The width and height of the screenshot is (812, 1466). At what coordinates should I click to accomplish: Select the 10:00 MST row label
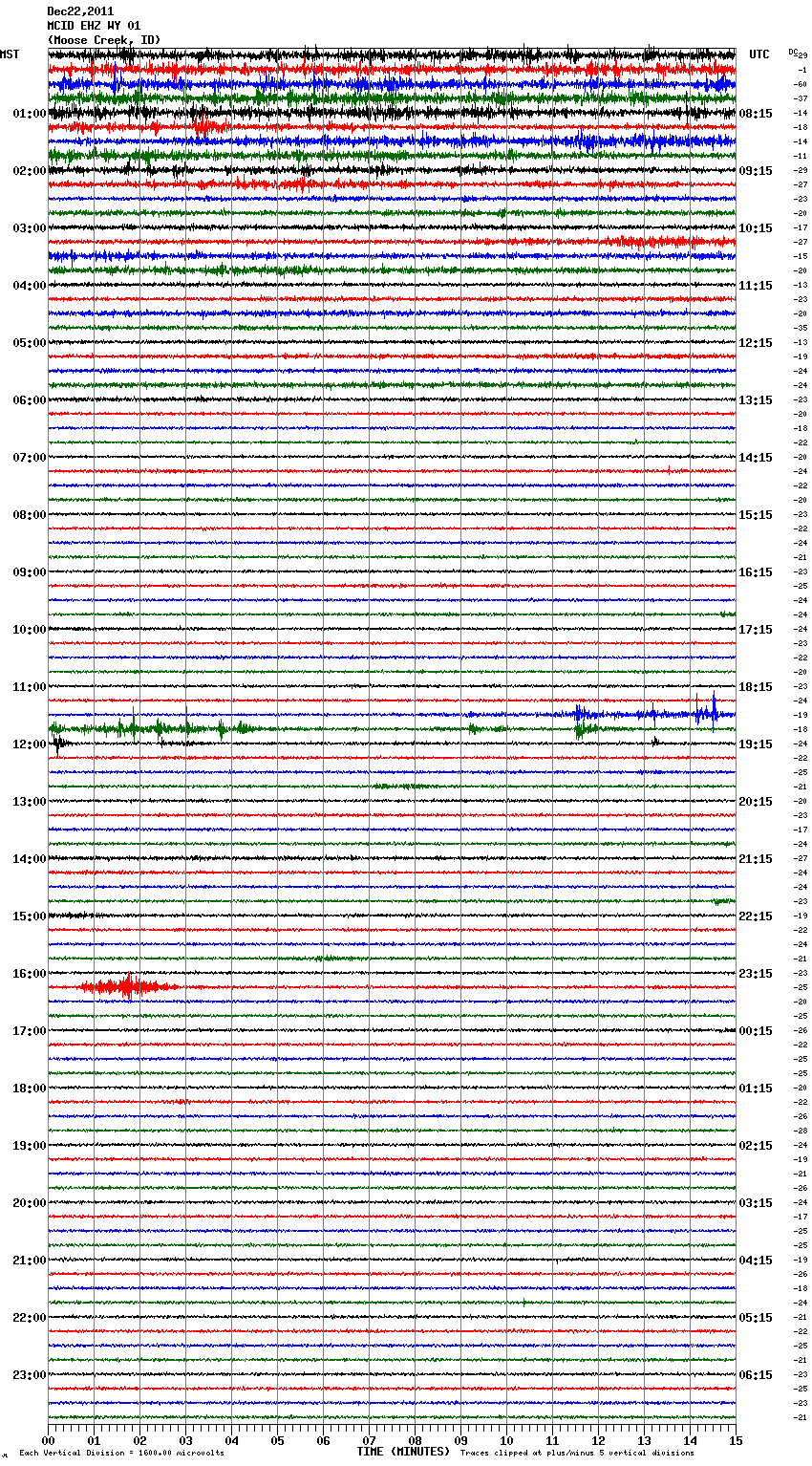click(30, 630)
